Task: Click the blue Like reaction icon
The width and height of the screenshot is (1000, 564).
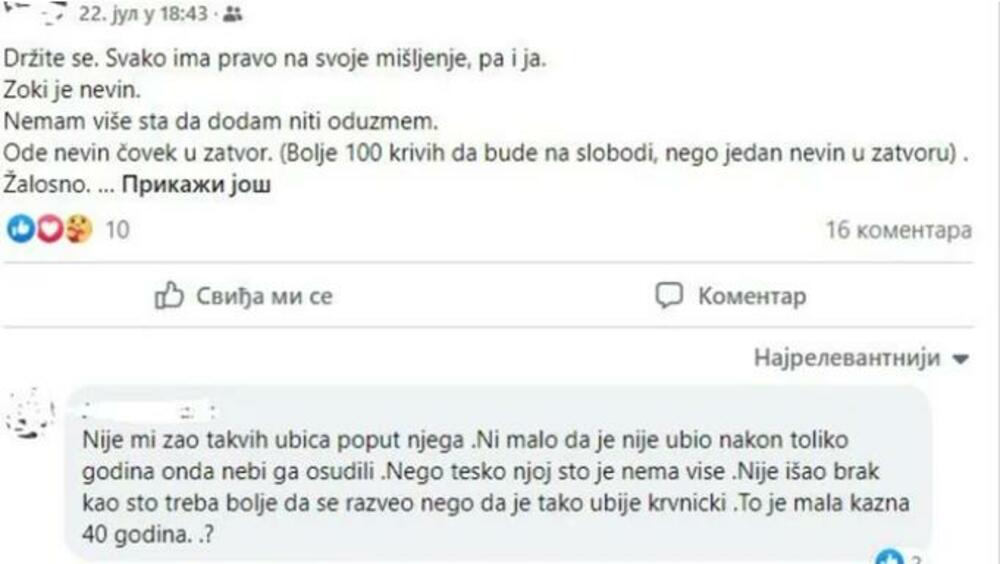Action: pos(20,229)
